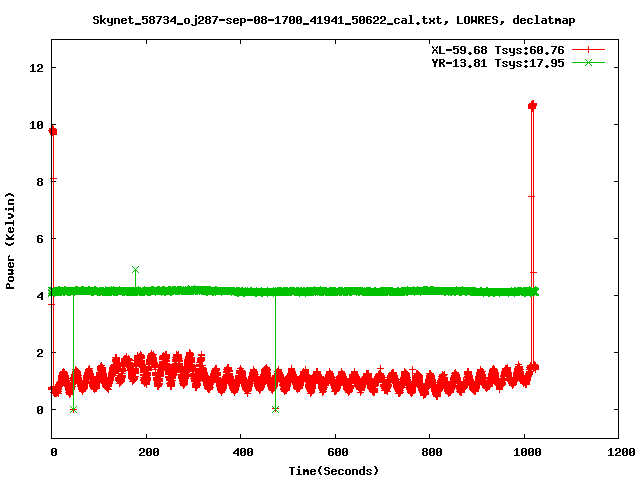The width and height of the screenshot is (640, 480).
Task: Click y-axis tick label 10
Action: tap(36, 125)
